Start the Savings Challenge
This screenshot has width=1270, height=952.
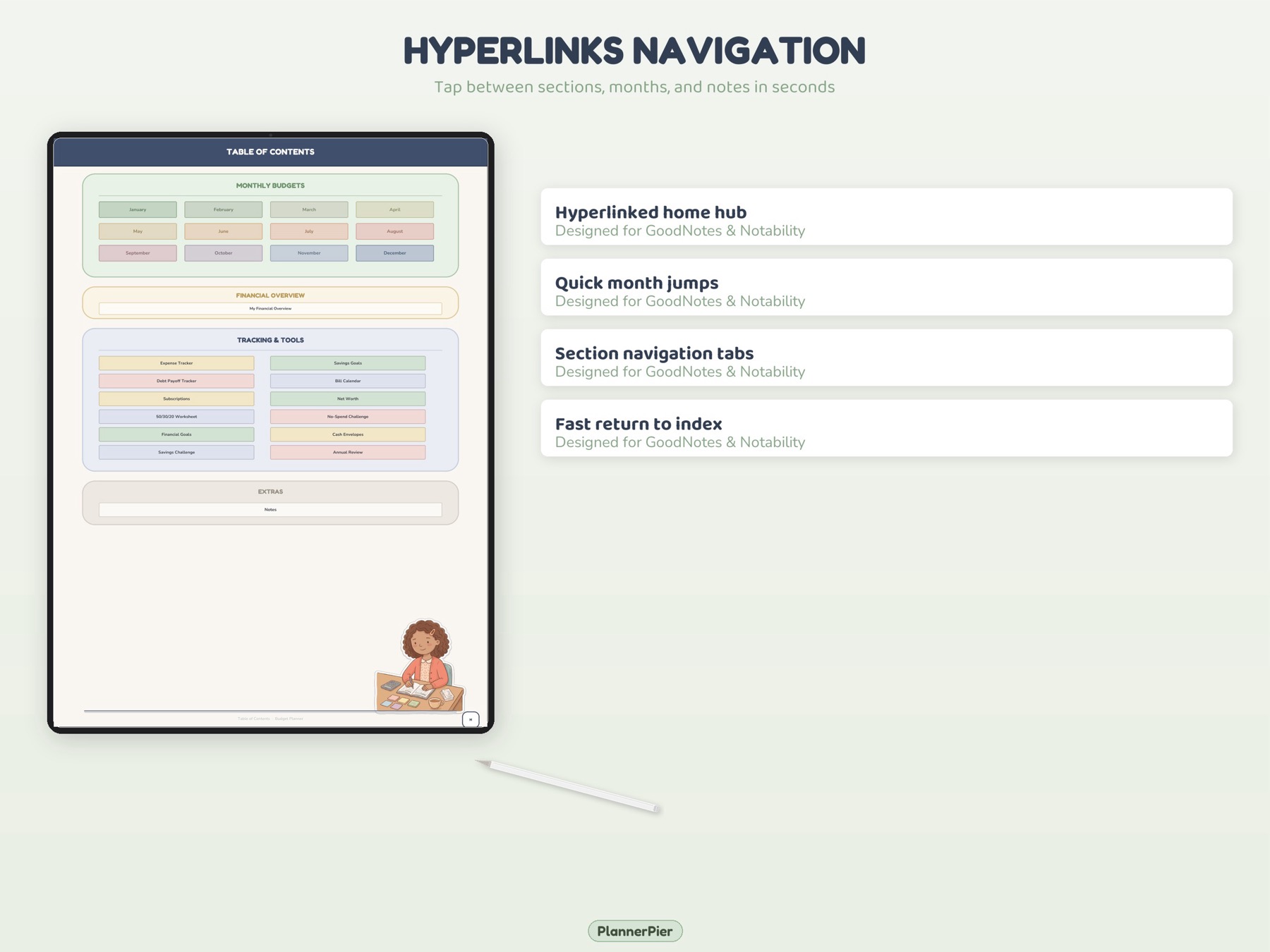(176, 452)
